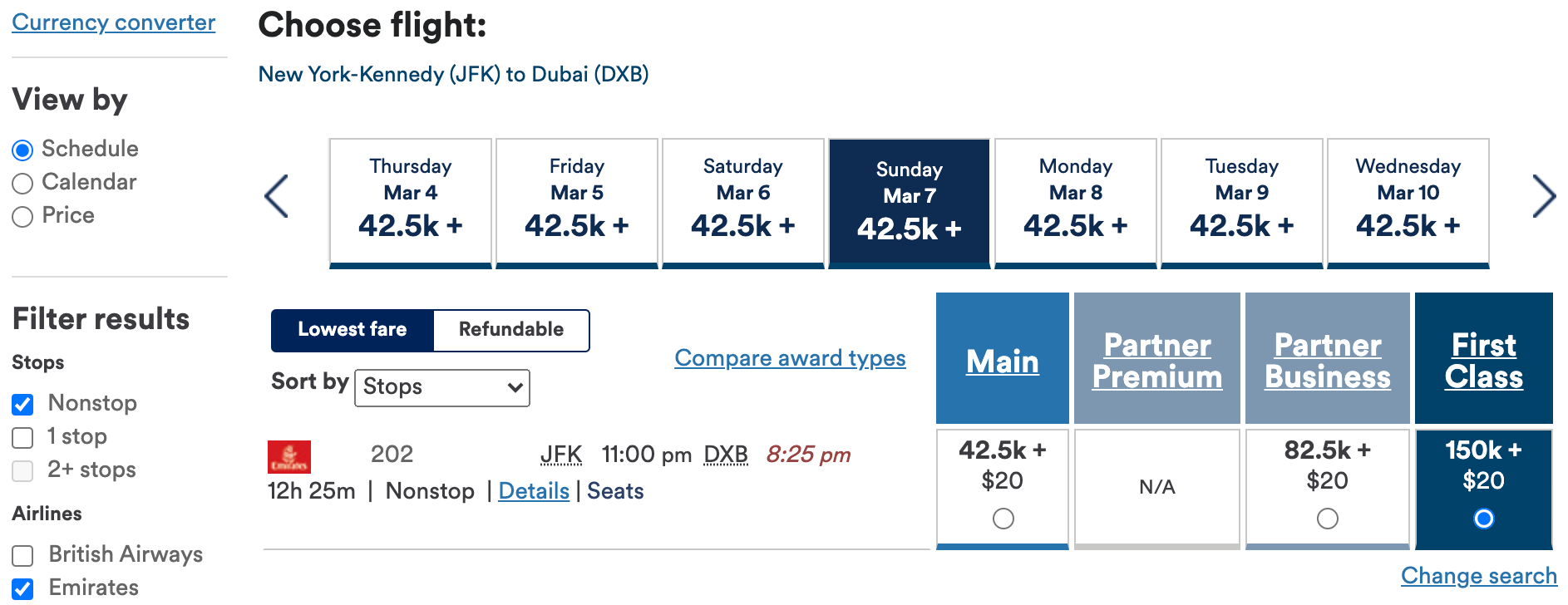The width and height of the screenshot is (1568, 605).
Task: Select Partner Business 82.5k fare radio
Action: tap(1328, 519)
